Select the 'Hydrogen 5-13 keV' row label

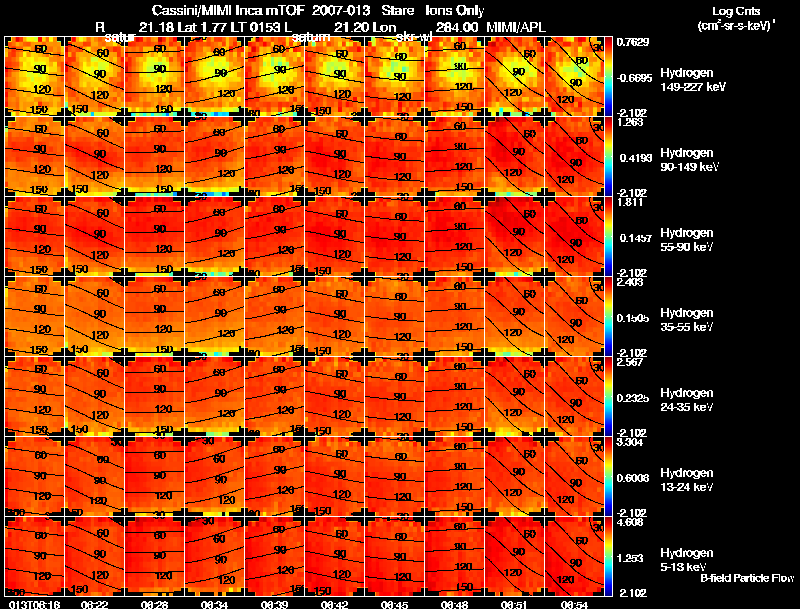click(687, 560)
